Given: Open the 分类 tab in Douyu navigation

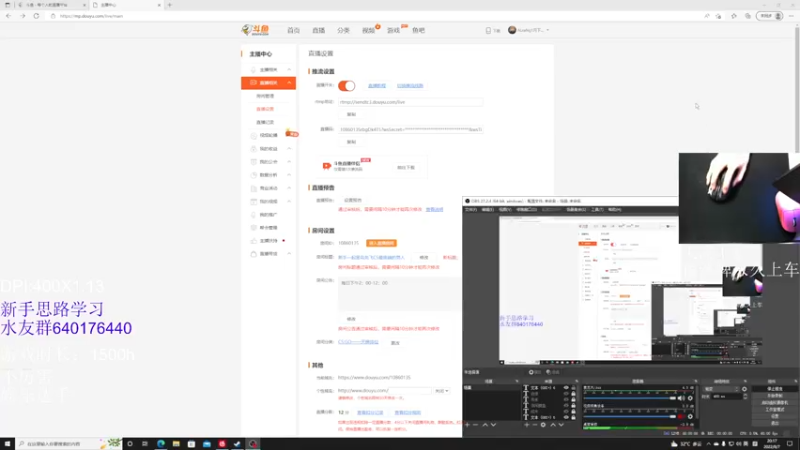Looking at the screenshot, I should pos(343,31).
